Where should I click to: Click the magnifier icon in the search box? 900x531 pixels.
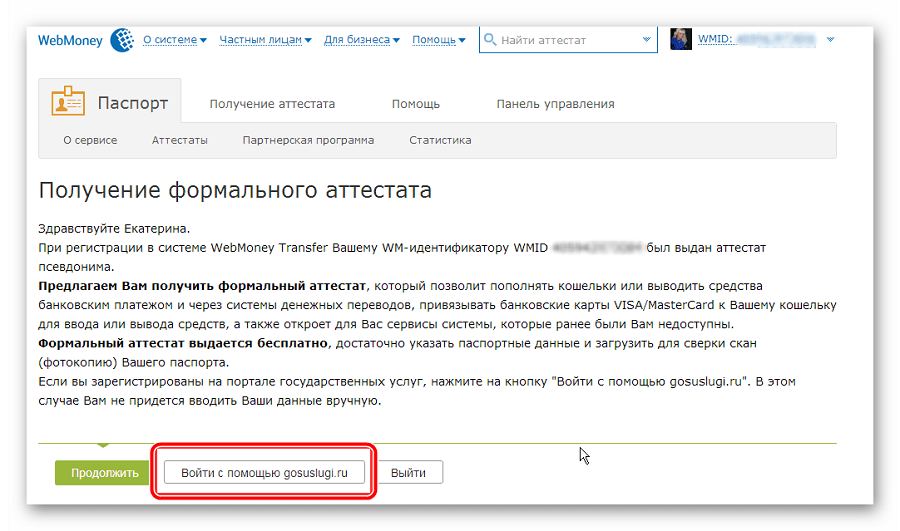click(490, 40)
